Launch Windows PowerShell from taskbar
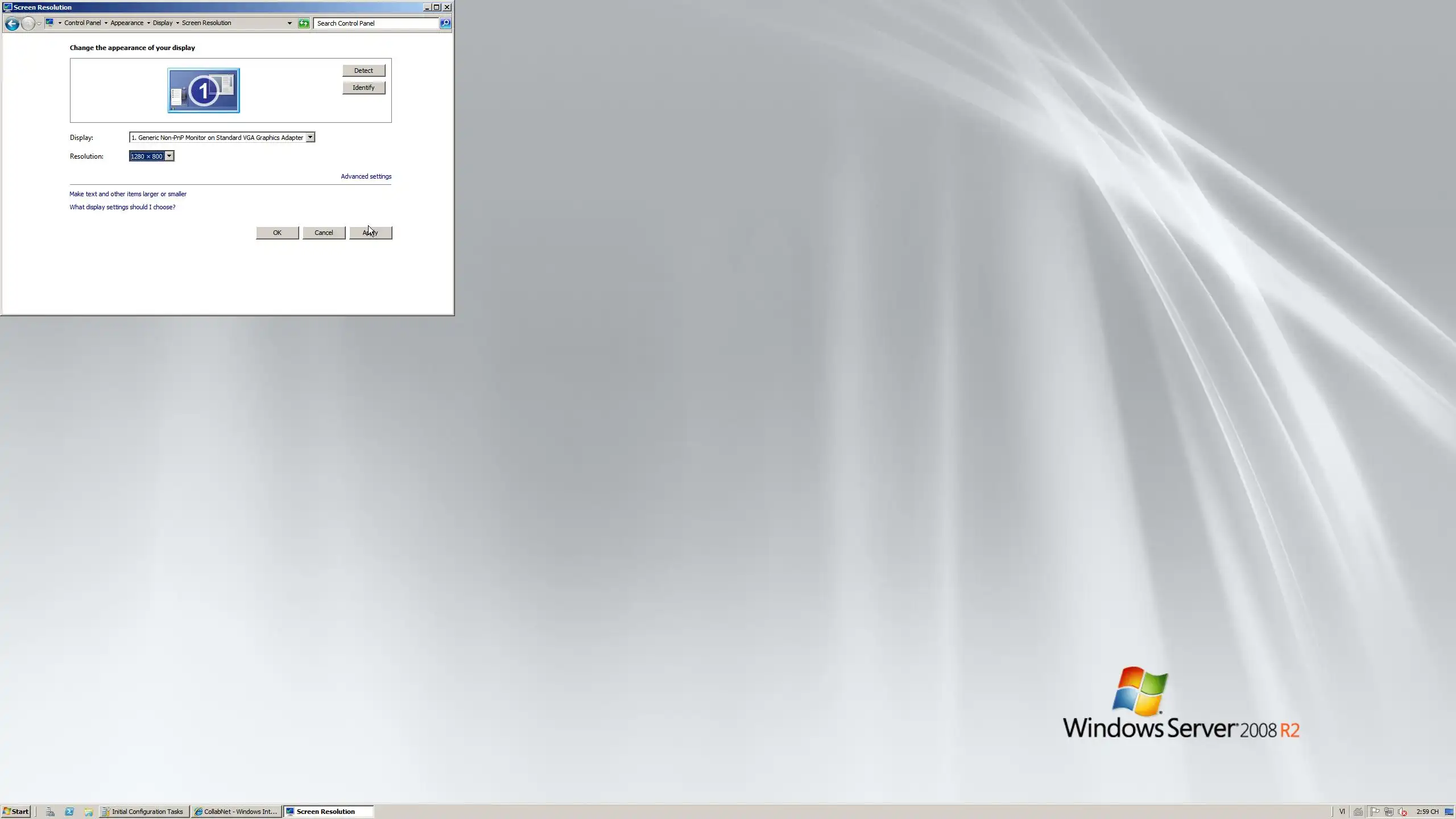 click(69, 812)
